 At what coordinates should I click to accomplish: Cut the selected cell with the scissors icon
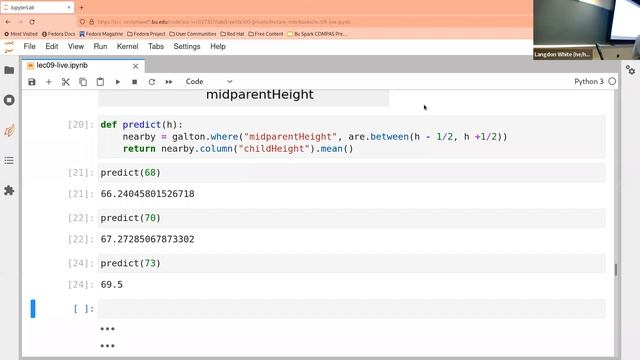(66, 82)
